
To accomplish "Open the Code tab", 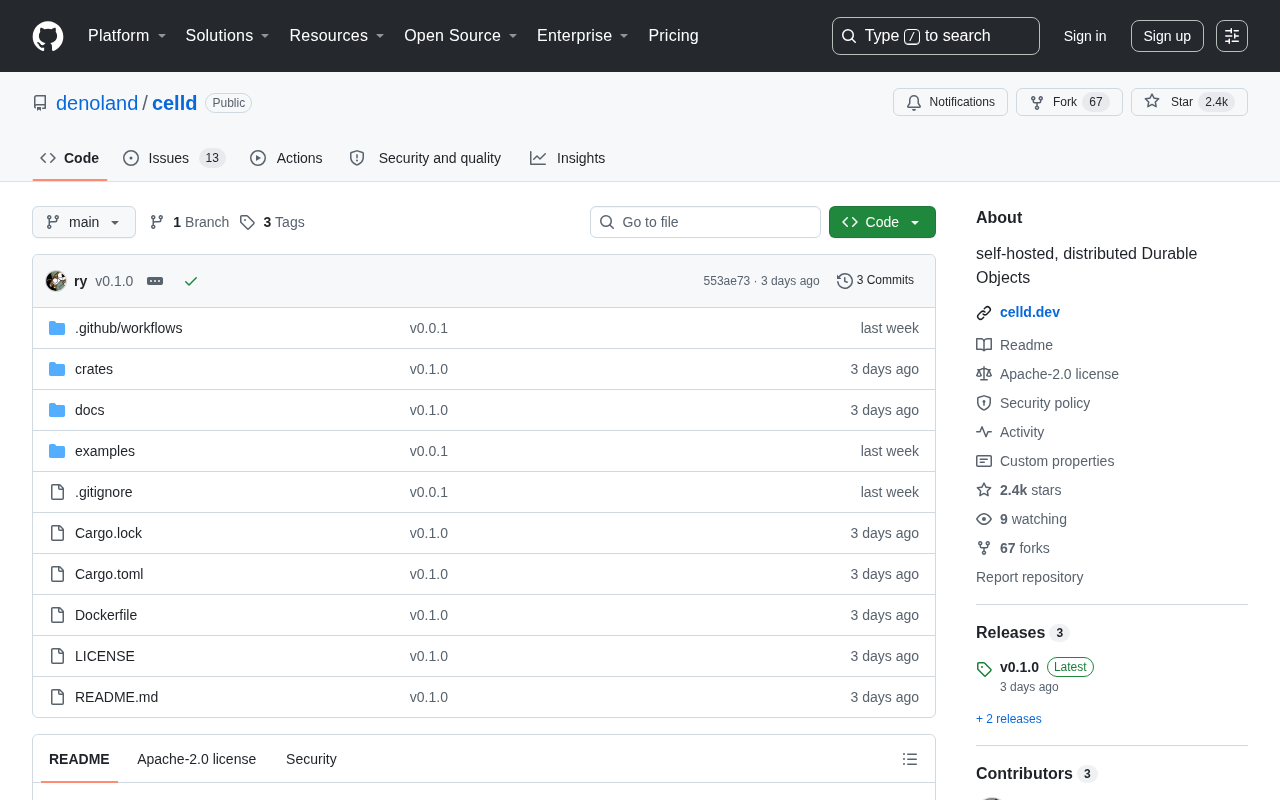I will click(70, 158).
